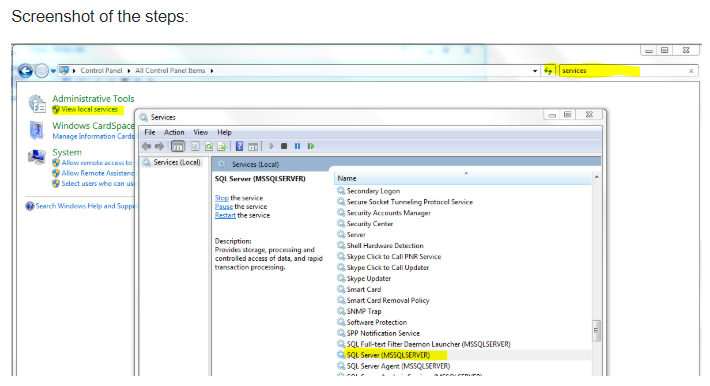Select the Security Accounts Manager service

pos(389,213)
